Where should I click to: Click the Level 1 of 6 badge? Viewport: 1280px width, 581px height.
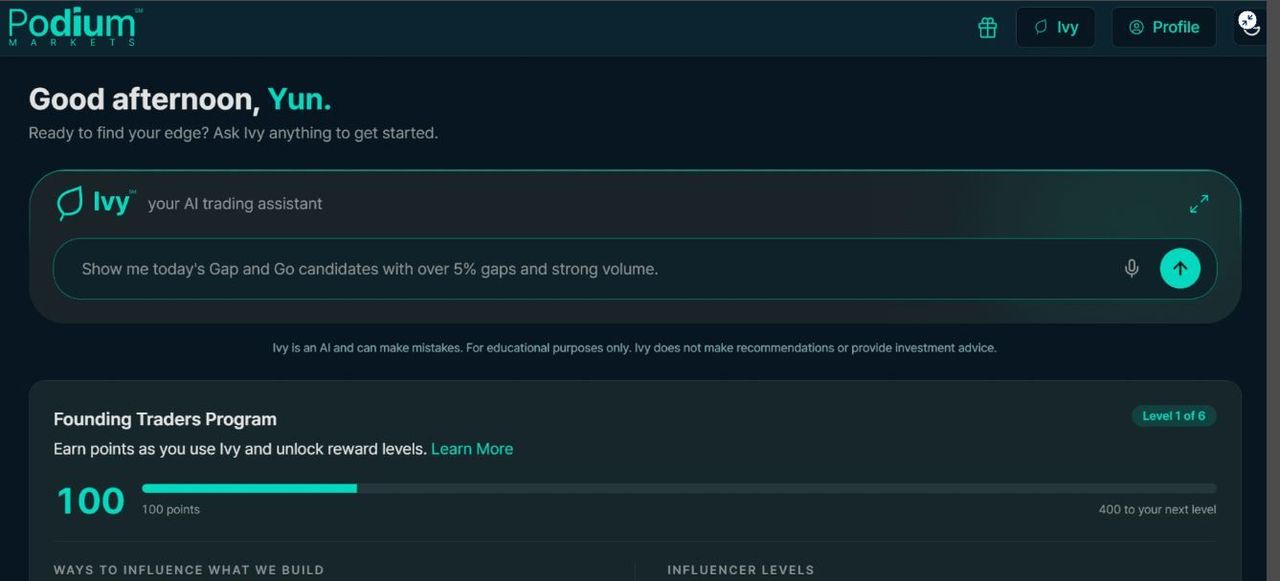click(x=1174, y=416)
